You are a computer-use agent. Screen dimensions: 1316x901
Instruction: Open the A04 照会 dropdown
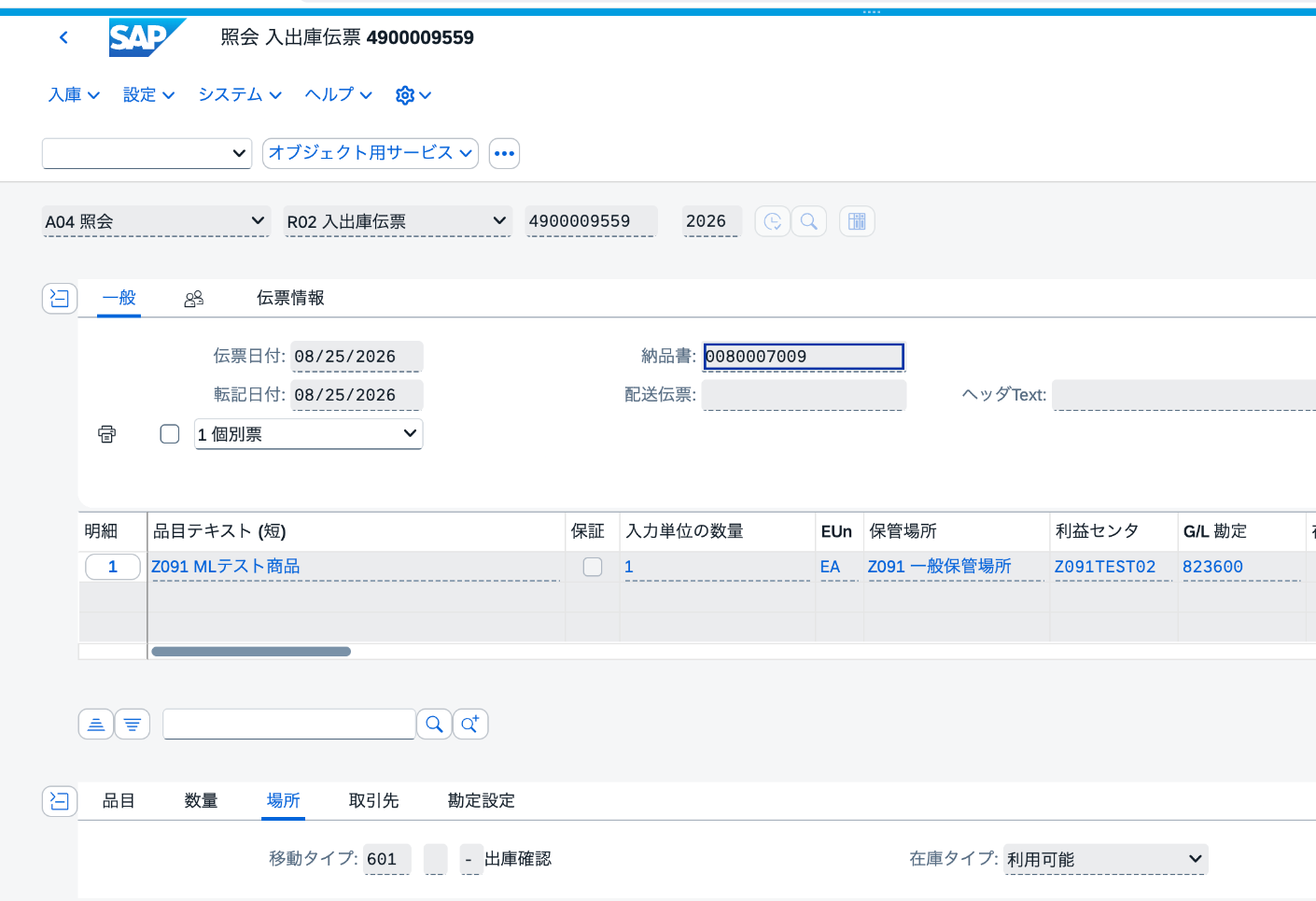click(156, 221)
